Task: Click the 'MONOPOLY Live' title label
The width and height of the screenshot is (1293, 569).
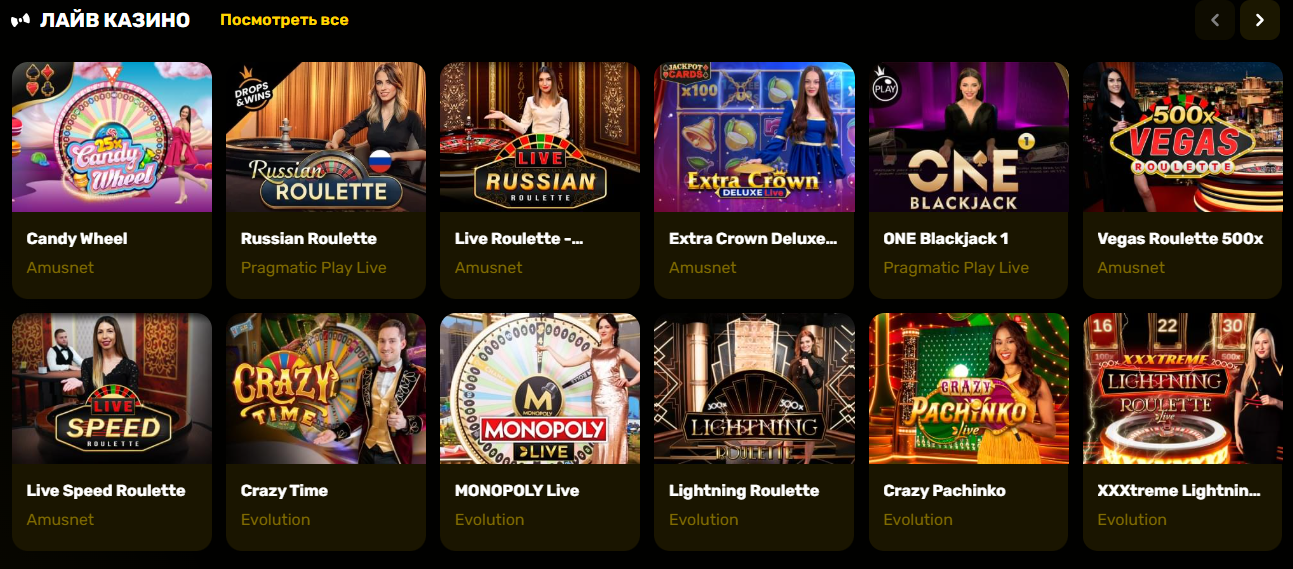Action: pos(517,491)
